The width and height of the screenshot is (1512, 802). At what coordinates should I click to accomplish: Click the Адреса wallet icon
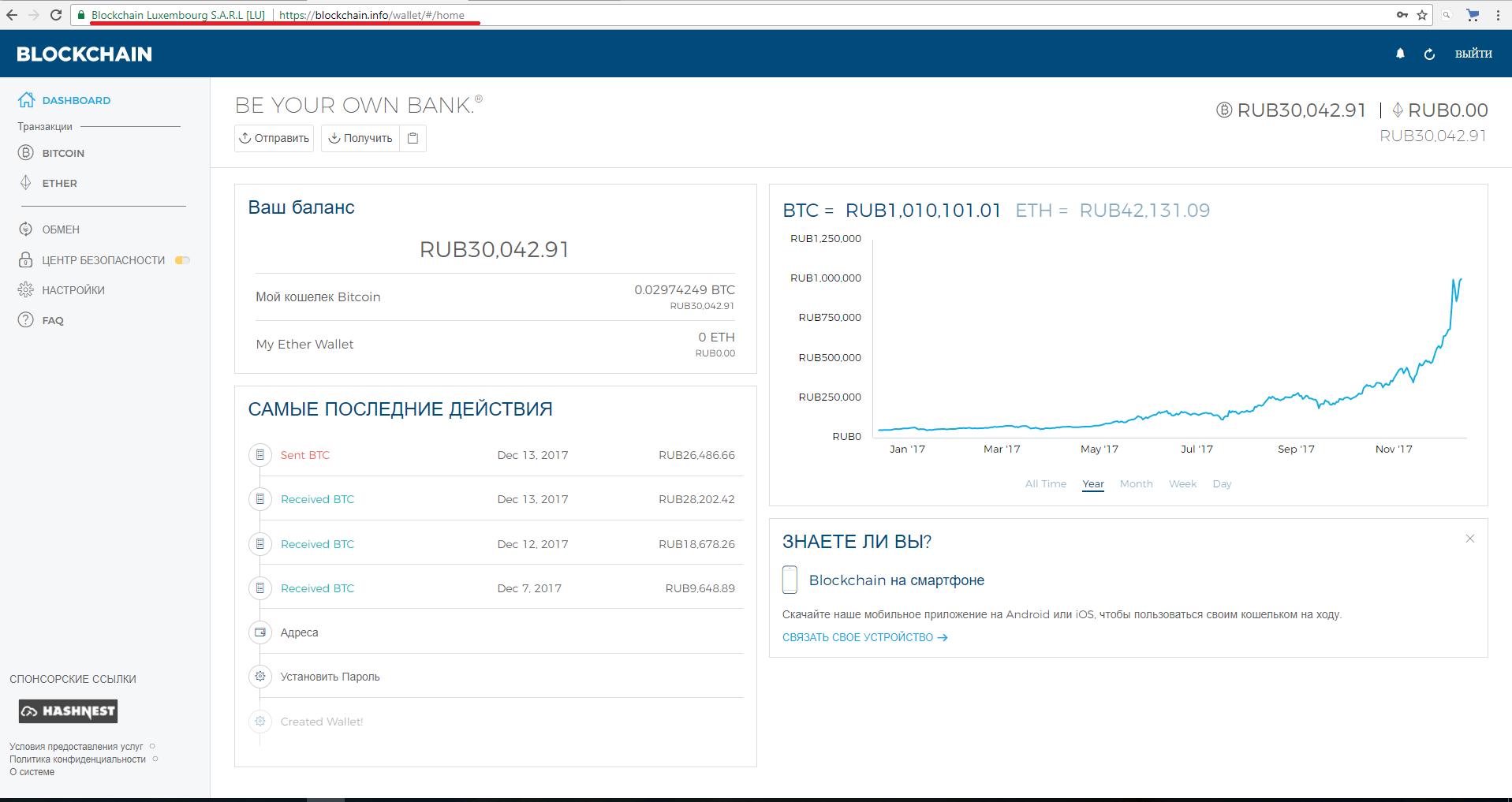click(x=260, y=632)
